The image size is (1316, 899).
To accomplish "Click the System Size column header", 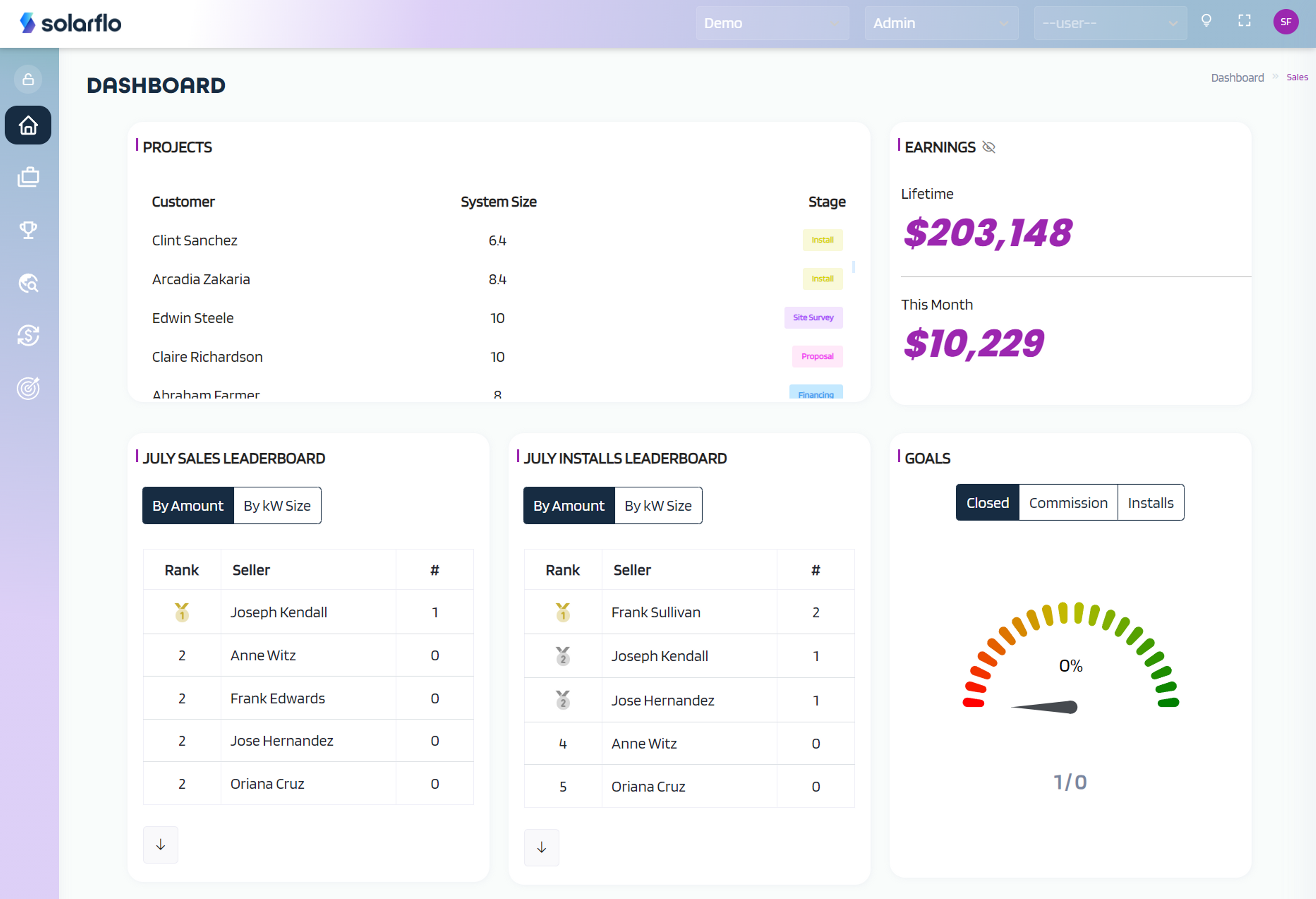I will pyautogui.click(x=498, y=202).
